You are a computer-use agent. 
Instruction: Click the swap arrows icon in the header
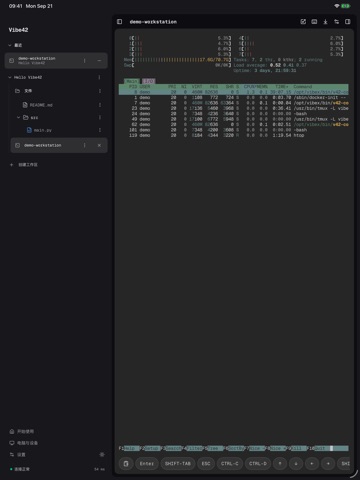coord(336,22)
